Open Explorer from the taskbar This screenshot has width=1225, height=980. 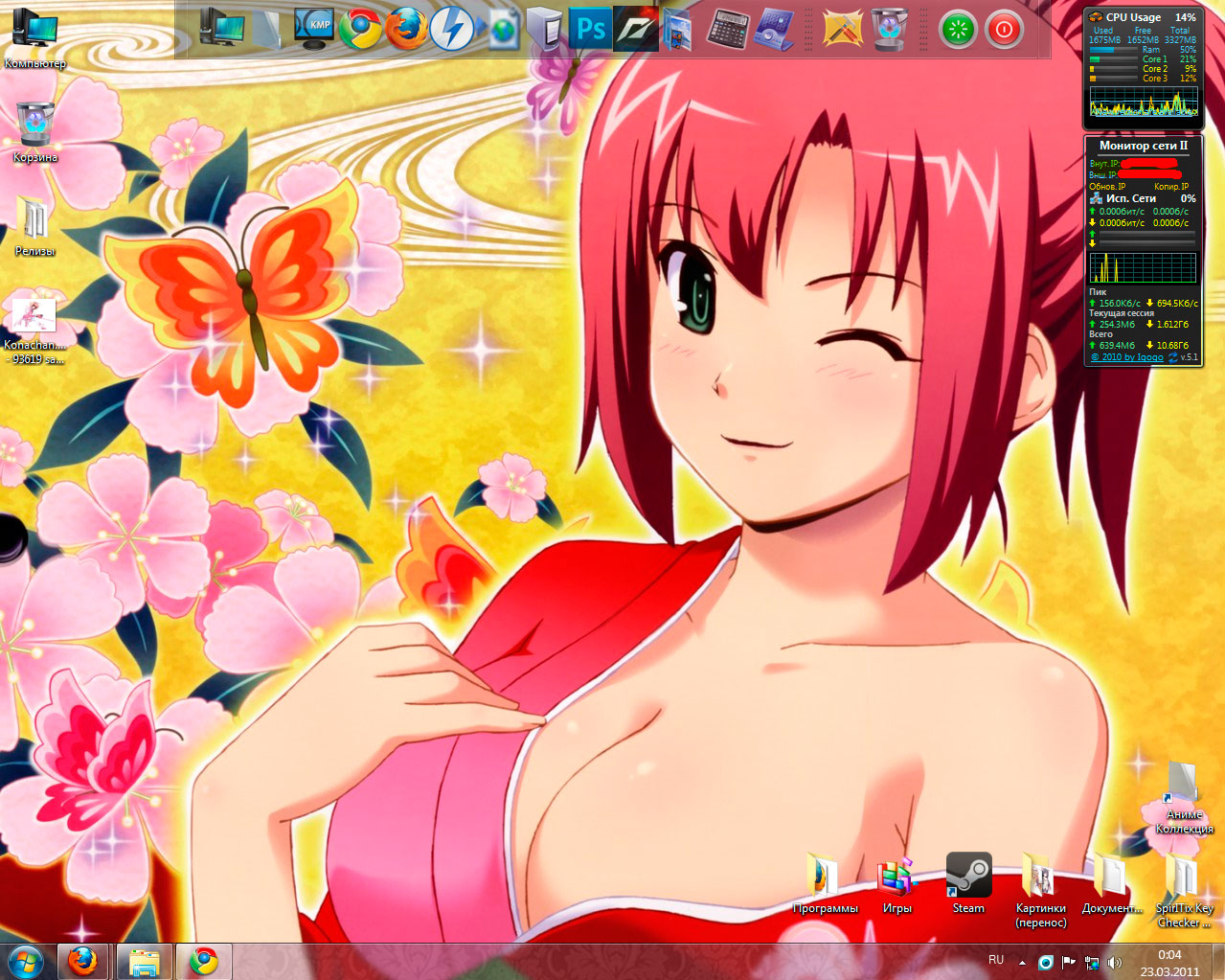point(144,961)
